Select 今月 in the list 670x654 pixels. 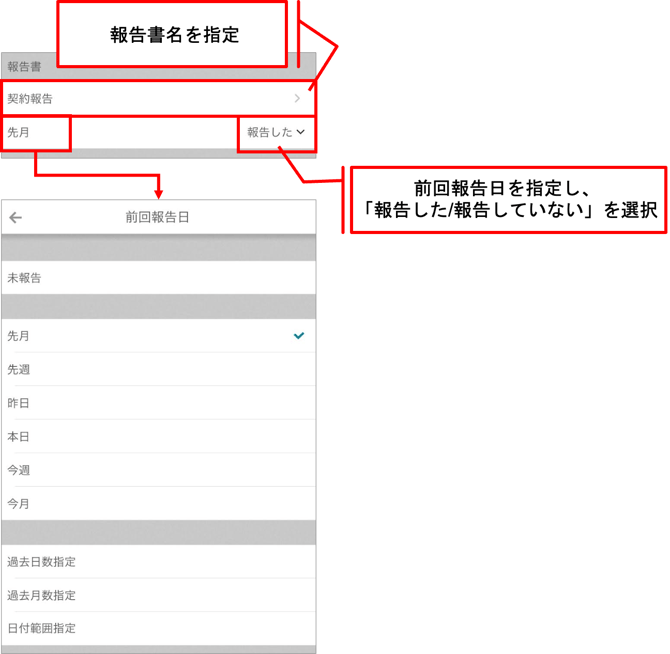point(19,503)
